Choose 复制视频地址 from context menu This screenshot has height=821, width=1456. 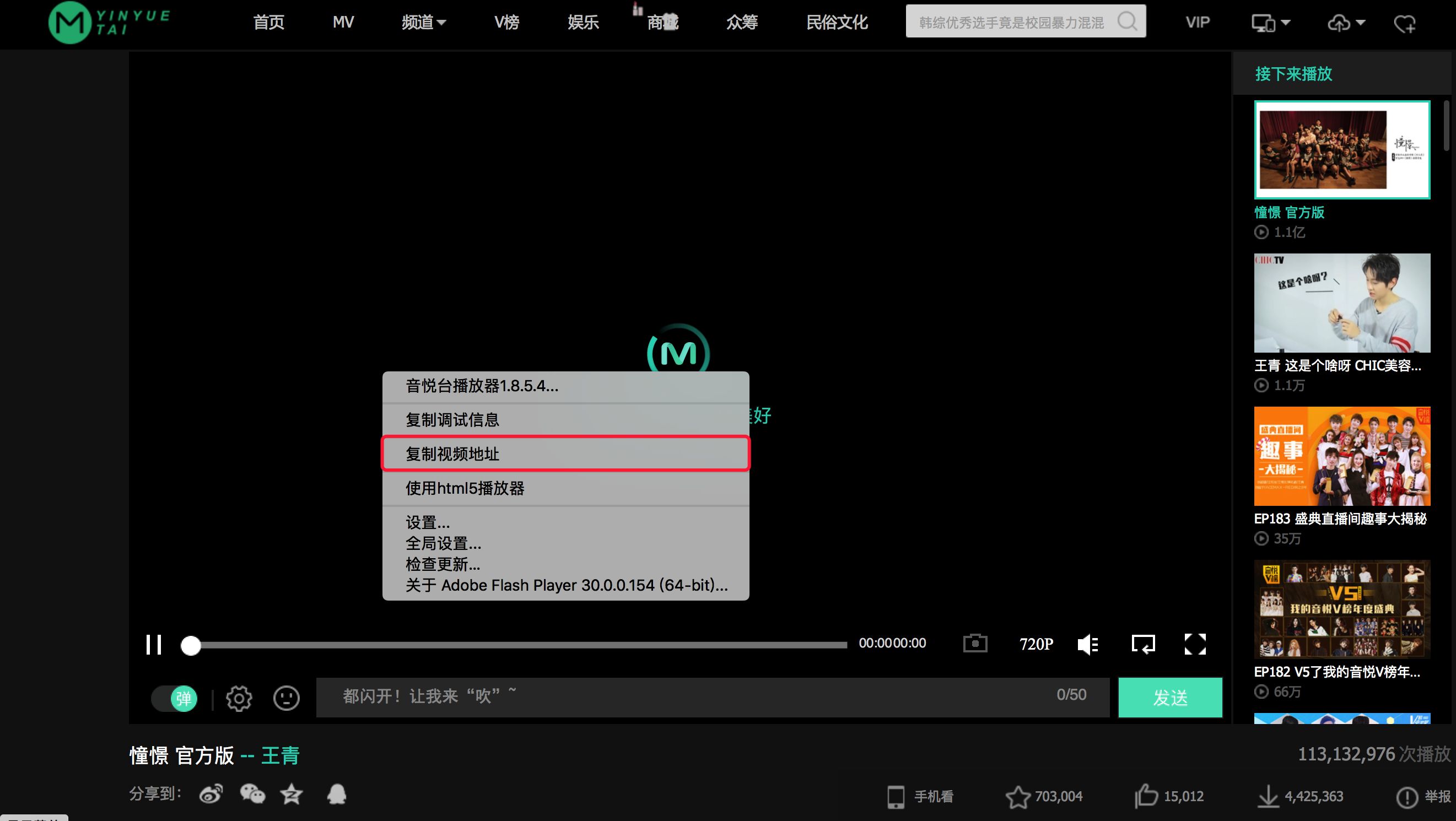click(x=566, y=453)
